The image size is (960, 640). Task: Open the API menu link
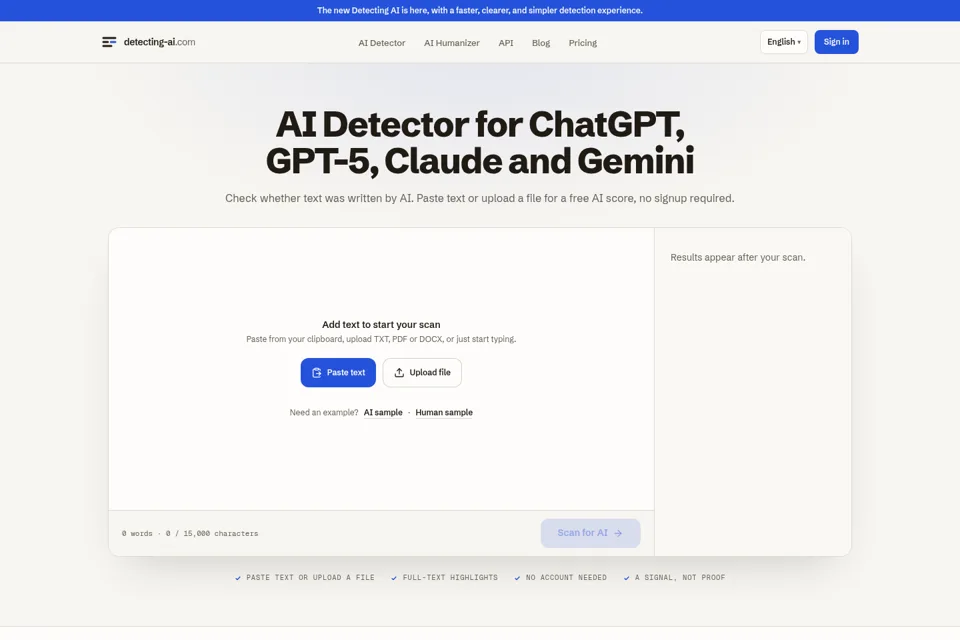click(506, 43)
